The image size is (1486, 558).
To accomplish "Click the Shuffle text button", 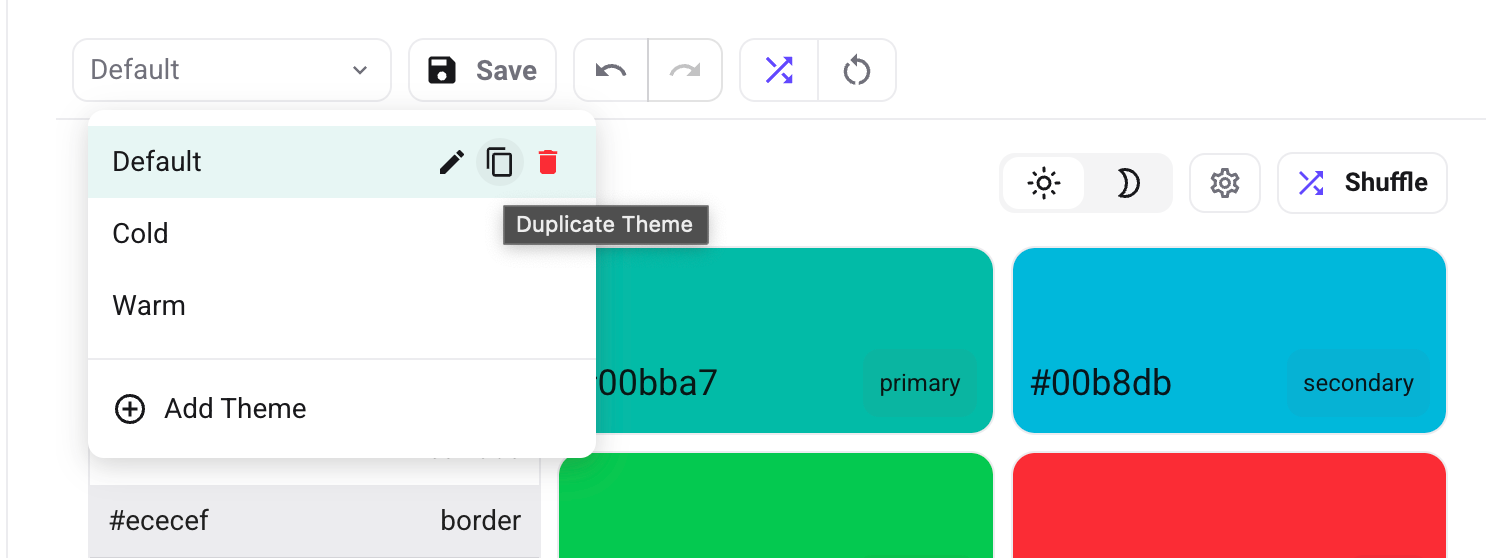I will 1362,183.
